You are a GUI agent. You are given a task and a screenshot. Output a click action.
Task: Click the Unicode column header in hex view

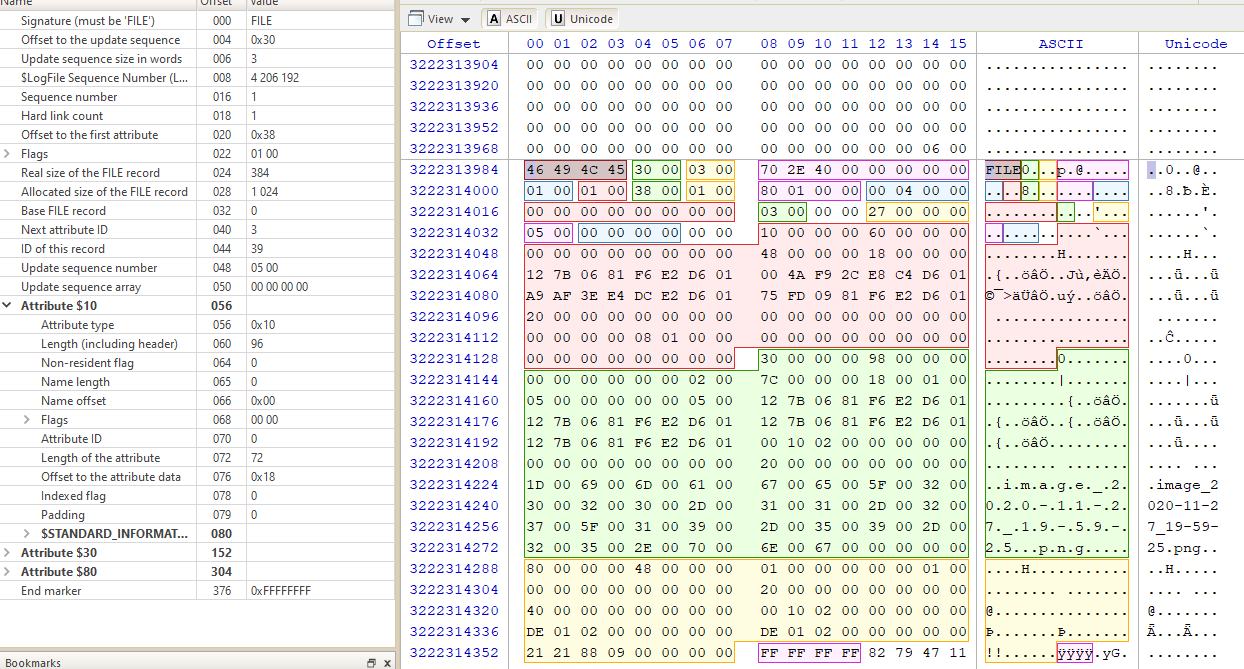pyautogui.click(x=1195, y=44)
